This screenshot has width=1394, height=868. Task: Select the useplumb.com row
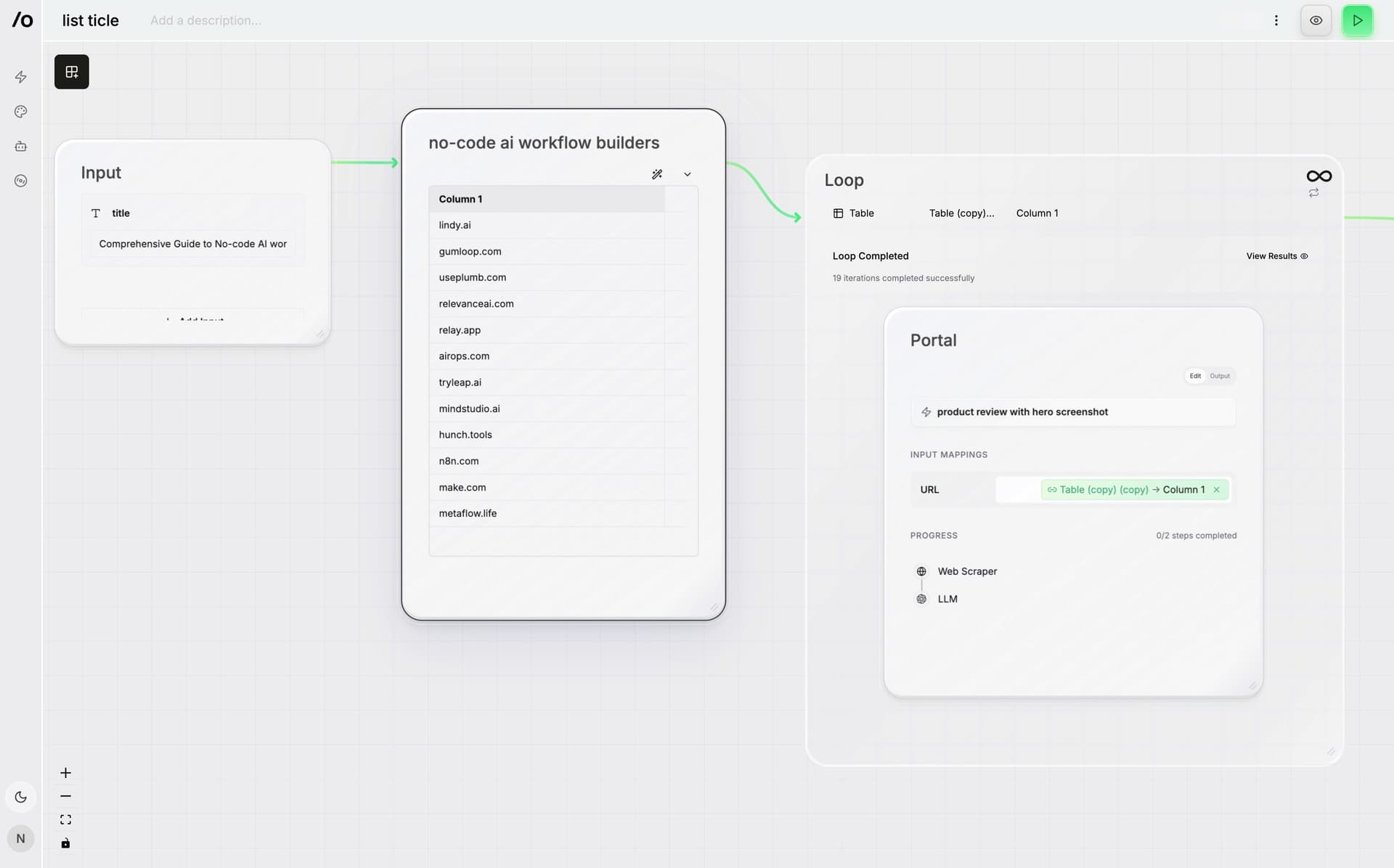[547, 277]
